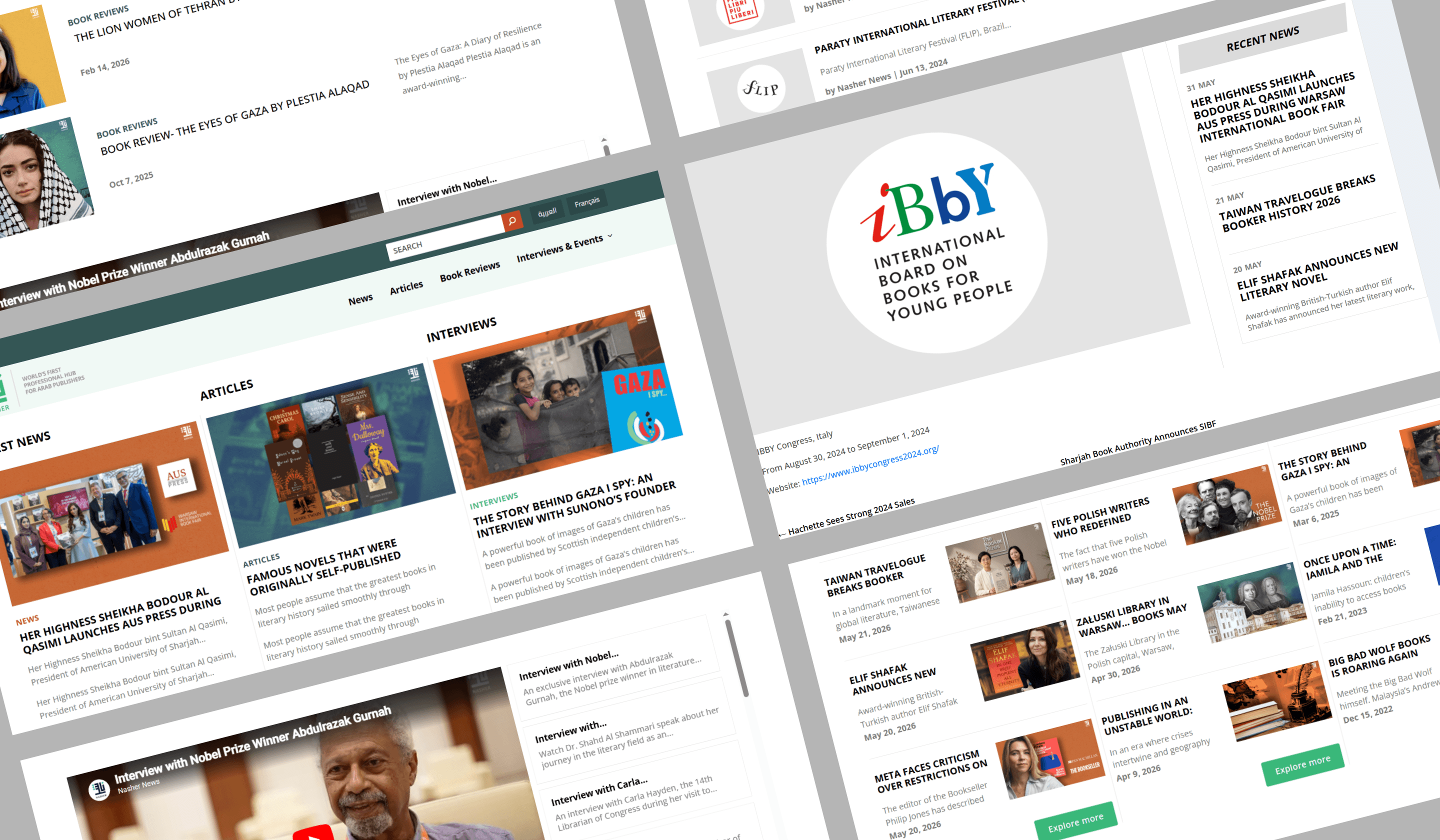Viewport: 1440px width, 840px height.
Task: Click the Taiwan Travelogue Booker thumbnail
Action: point(1000,563)
